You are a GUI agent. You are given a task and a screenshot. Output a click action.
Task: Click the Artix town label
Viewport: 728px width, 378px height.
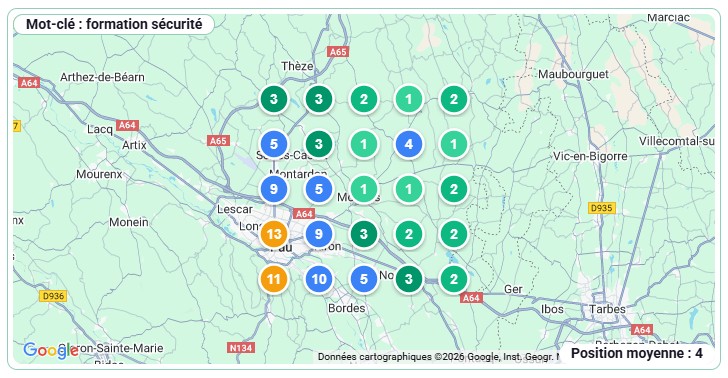pyautogui.click(x=134, y=145)
